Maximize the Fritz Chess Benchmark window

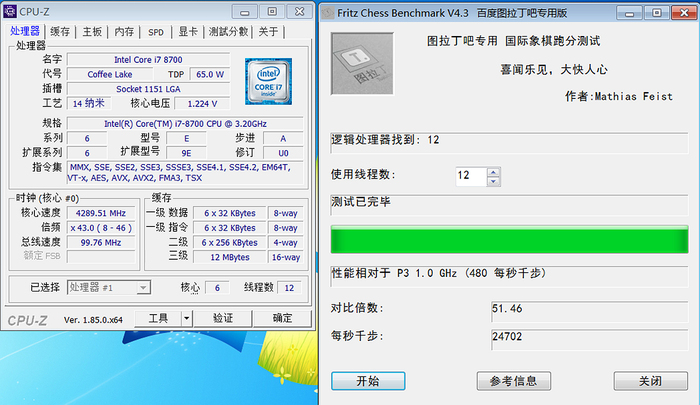(x=657, y=13)
